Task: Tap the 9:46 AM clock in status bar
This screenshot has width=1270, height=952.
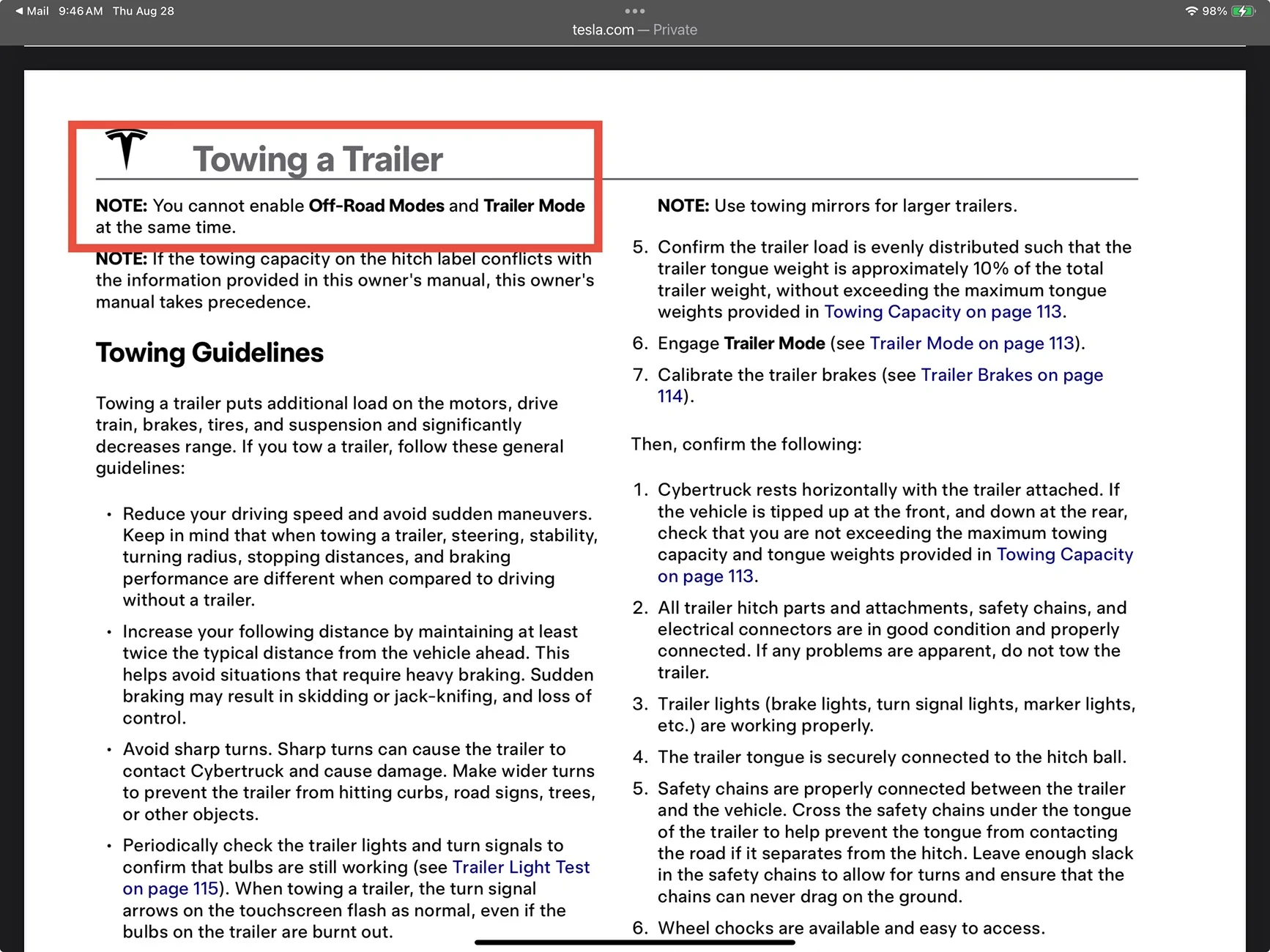Action: (x=81, y=11)
